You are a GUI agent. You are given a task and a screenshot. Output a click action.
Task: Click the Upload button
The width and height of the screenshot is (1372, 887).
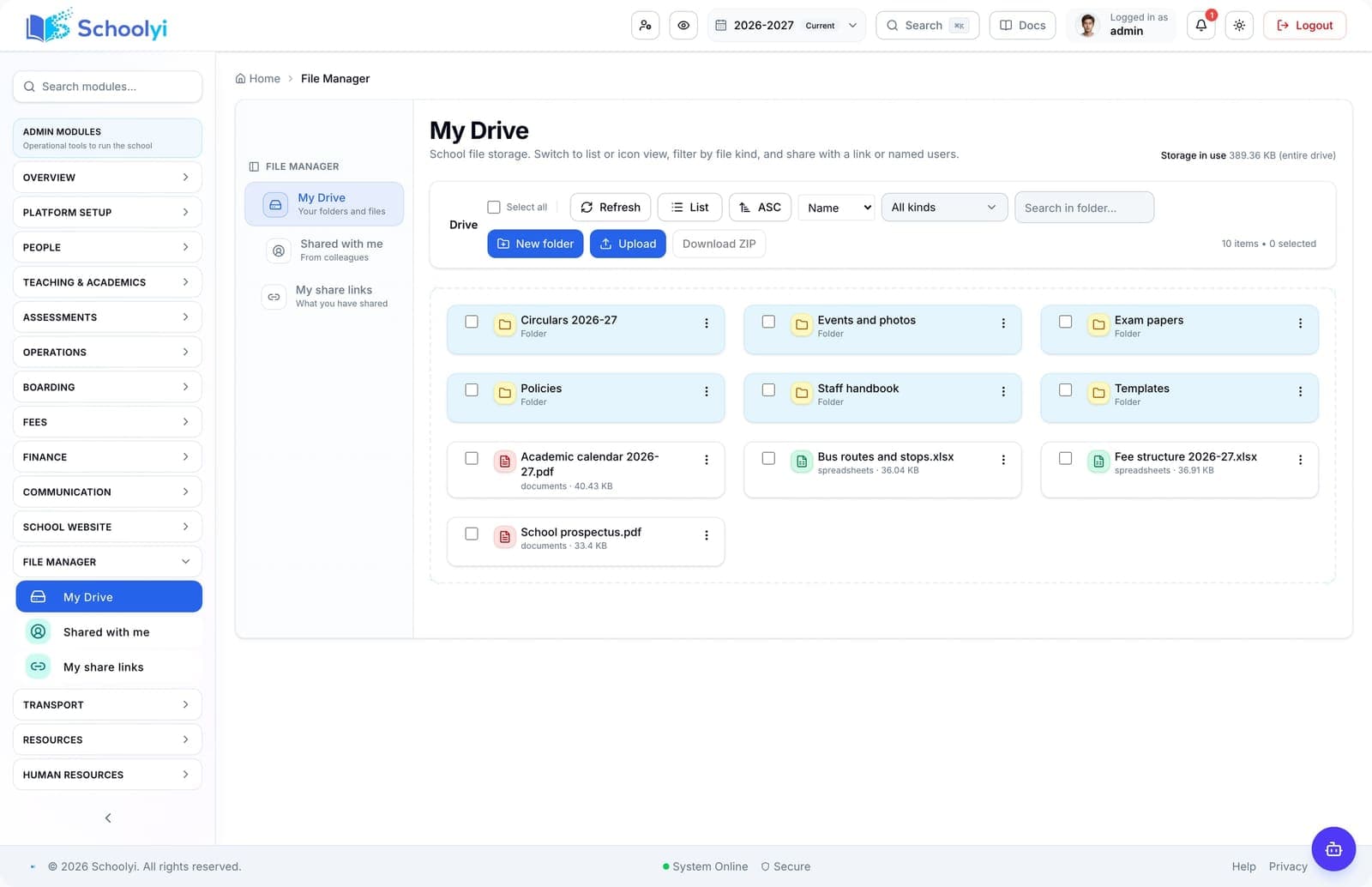(x=628, y=244)
